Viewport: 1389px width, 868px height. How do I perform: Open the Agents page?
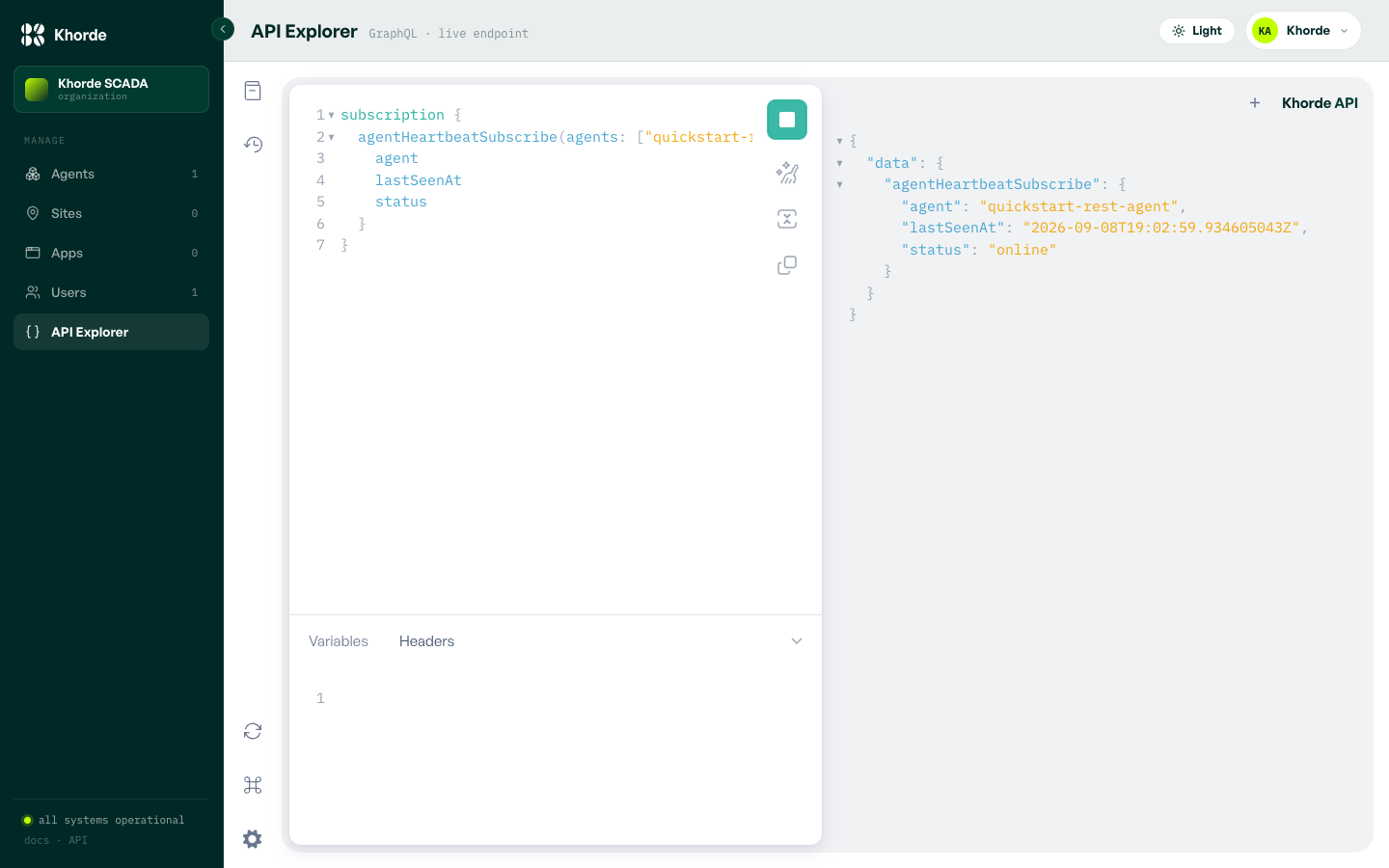(111, 174)
